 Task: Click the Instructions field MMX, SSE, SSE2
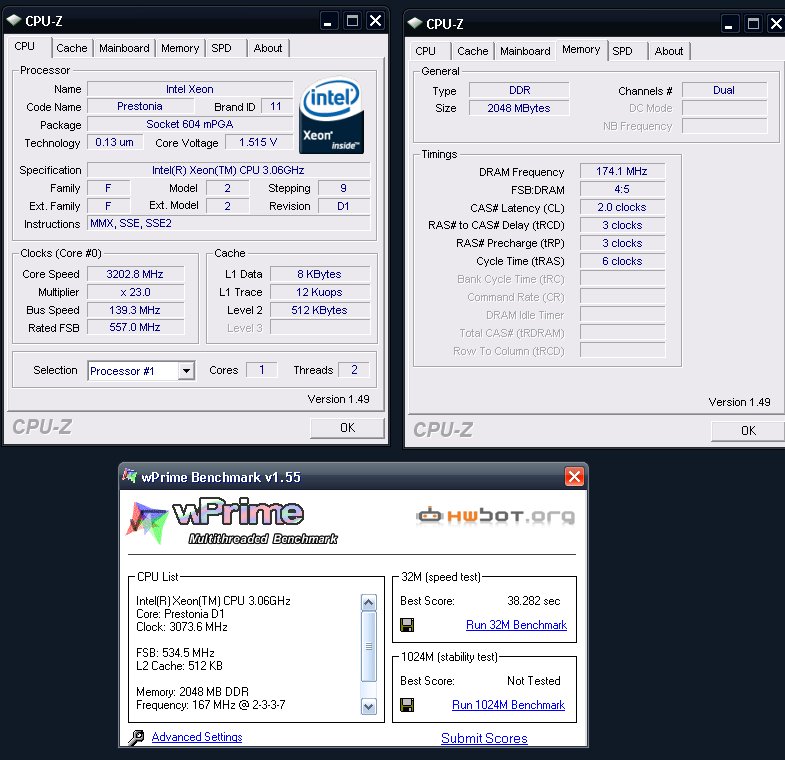point(229,223)
